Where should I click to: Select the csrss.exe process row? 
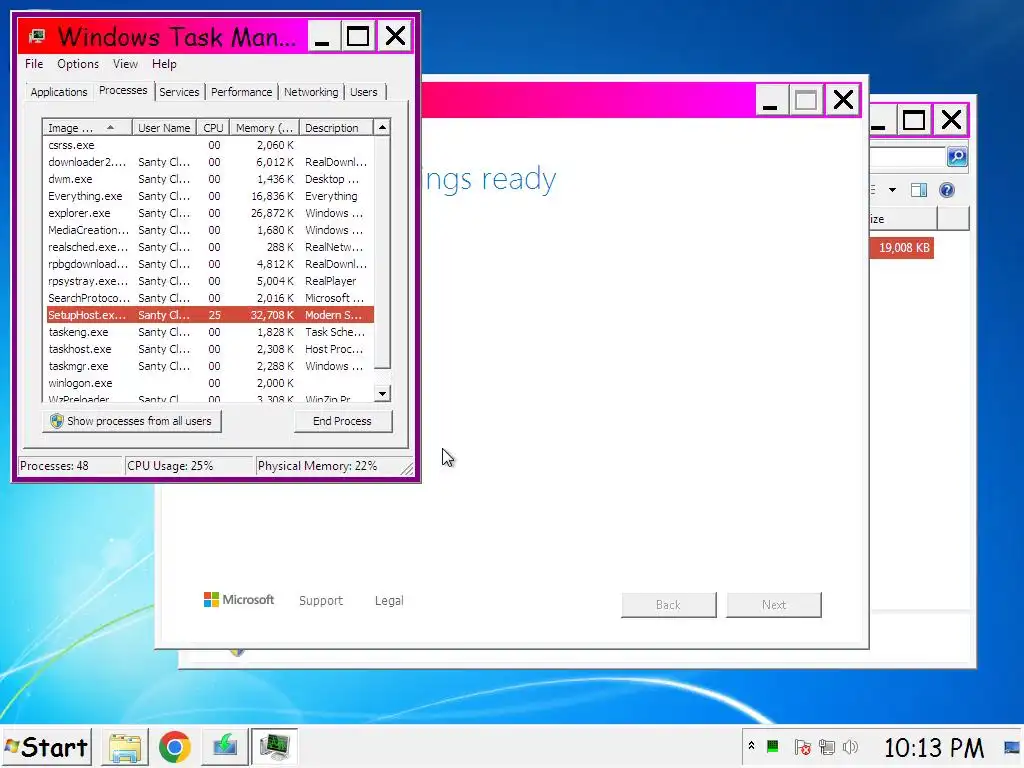pos(209,145)
